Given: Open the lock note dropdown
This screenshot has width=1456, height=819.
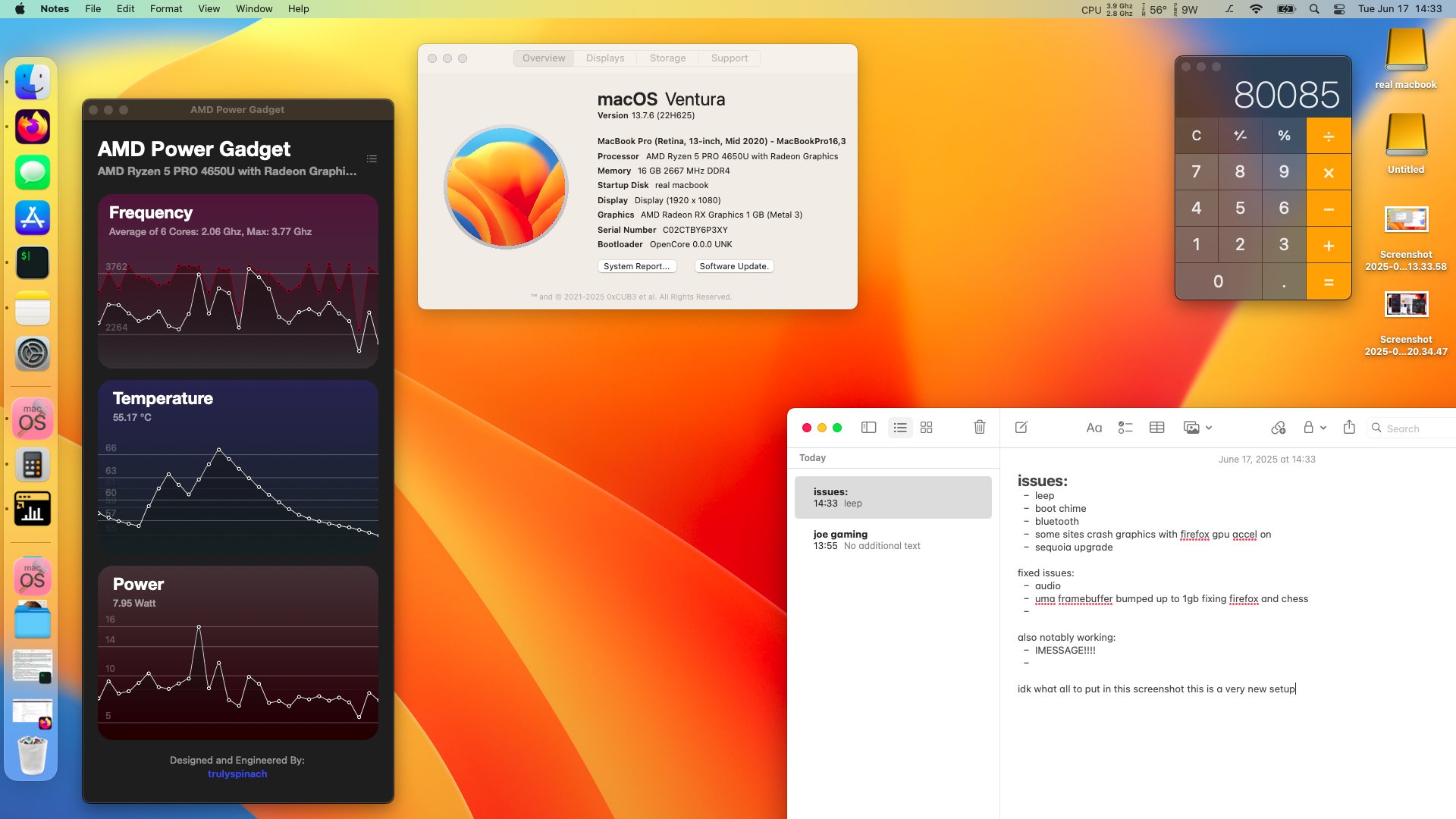Looking at the screenshot, I should click(x=1314, y=428).
